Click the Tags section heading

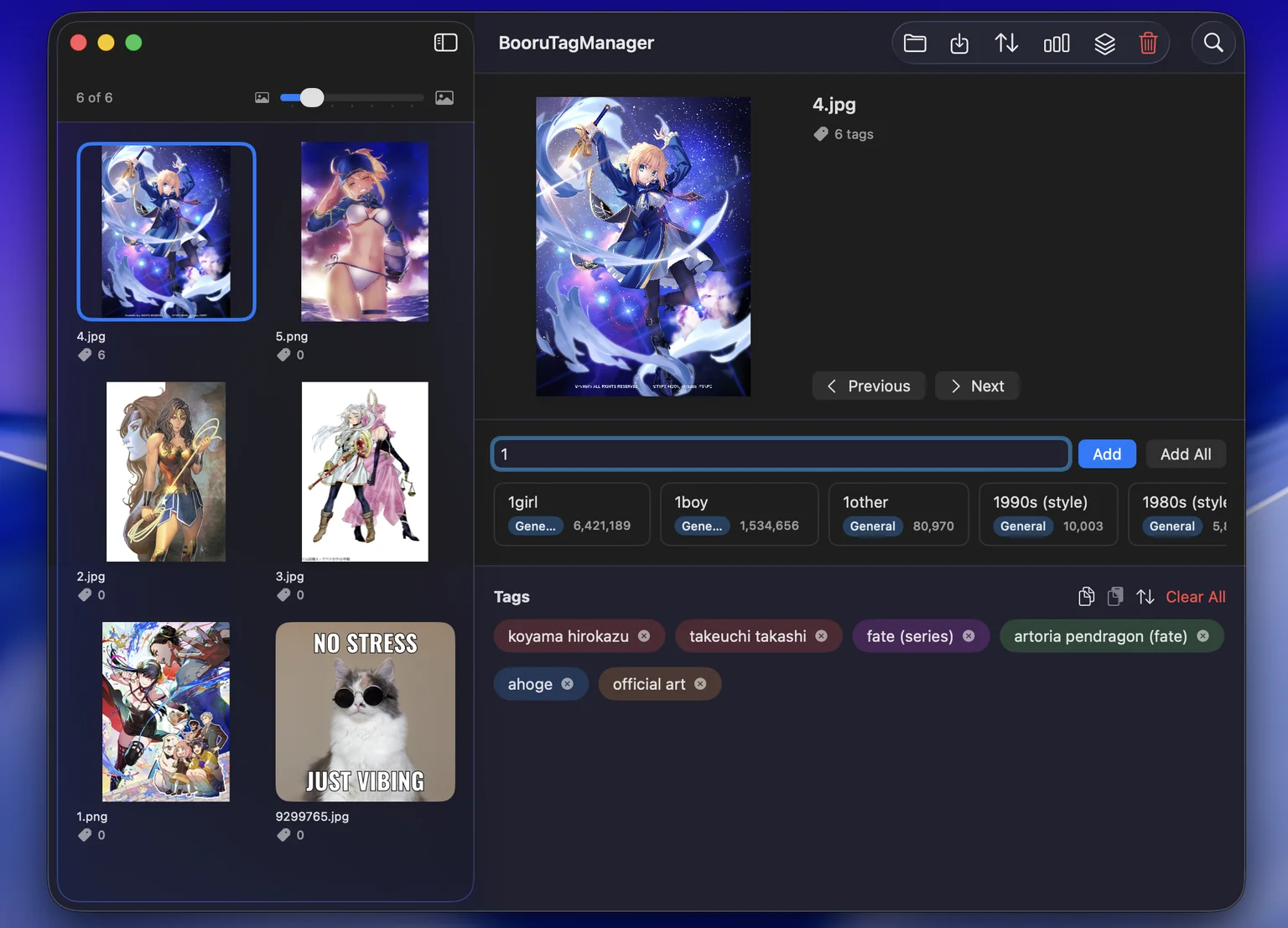[x=512, y=597]
